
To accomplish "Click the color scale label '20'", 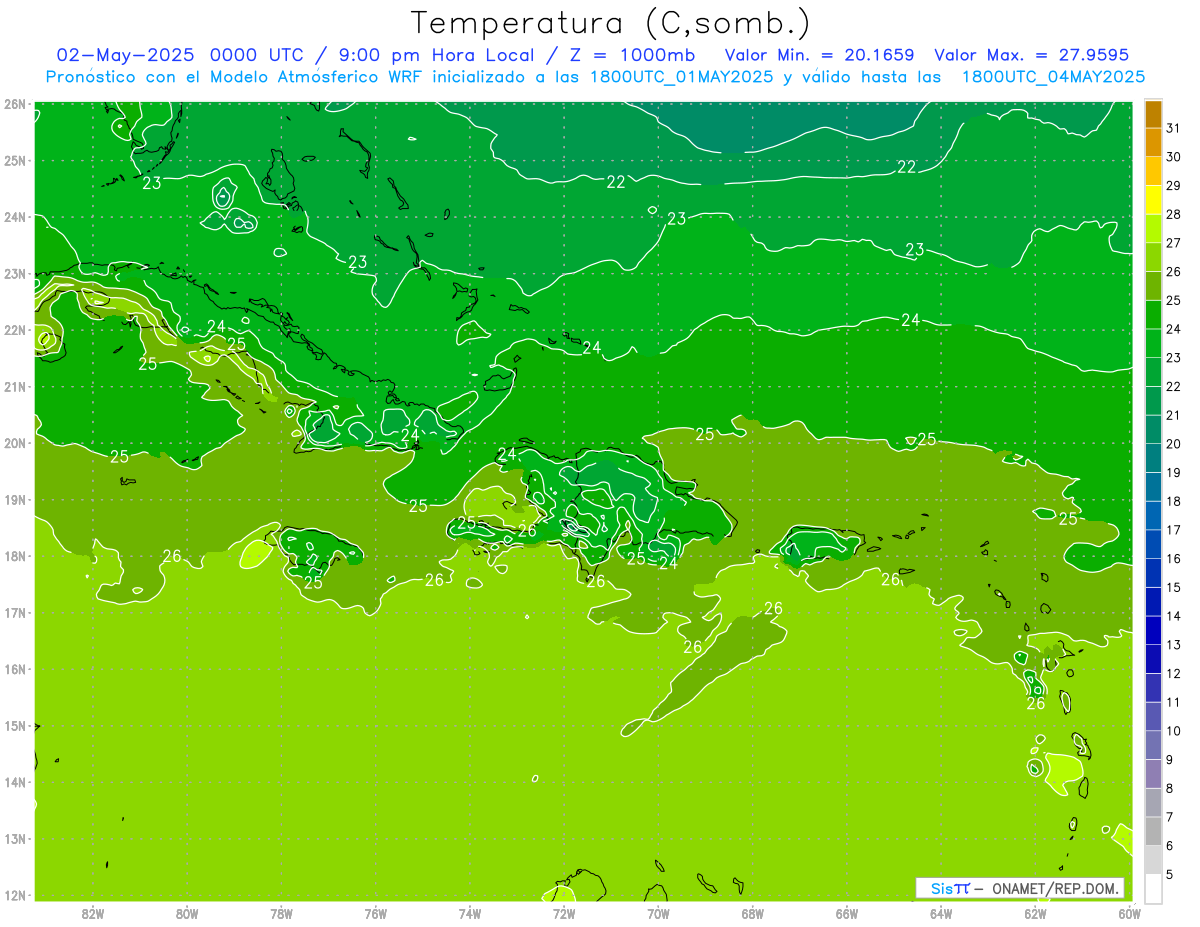I will [1173, 444].
